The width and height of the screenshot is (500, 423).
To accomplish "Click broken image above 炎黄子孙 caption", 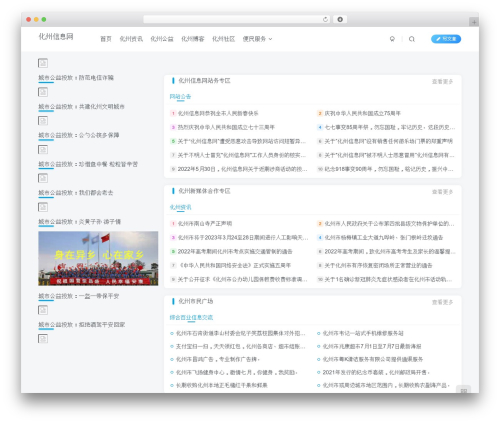I will 43,207.
